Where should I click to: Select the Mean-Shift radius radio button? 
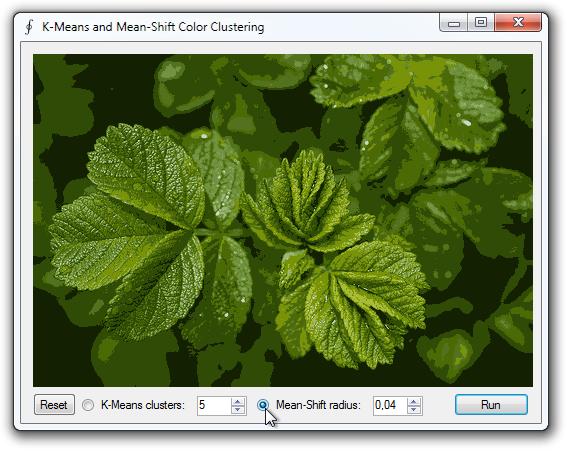point(263,405)
